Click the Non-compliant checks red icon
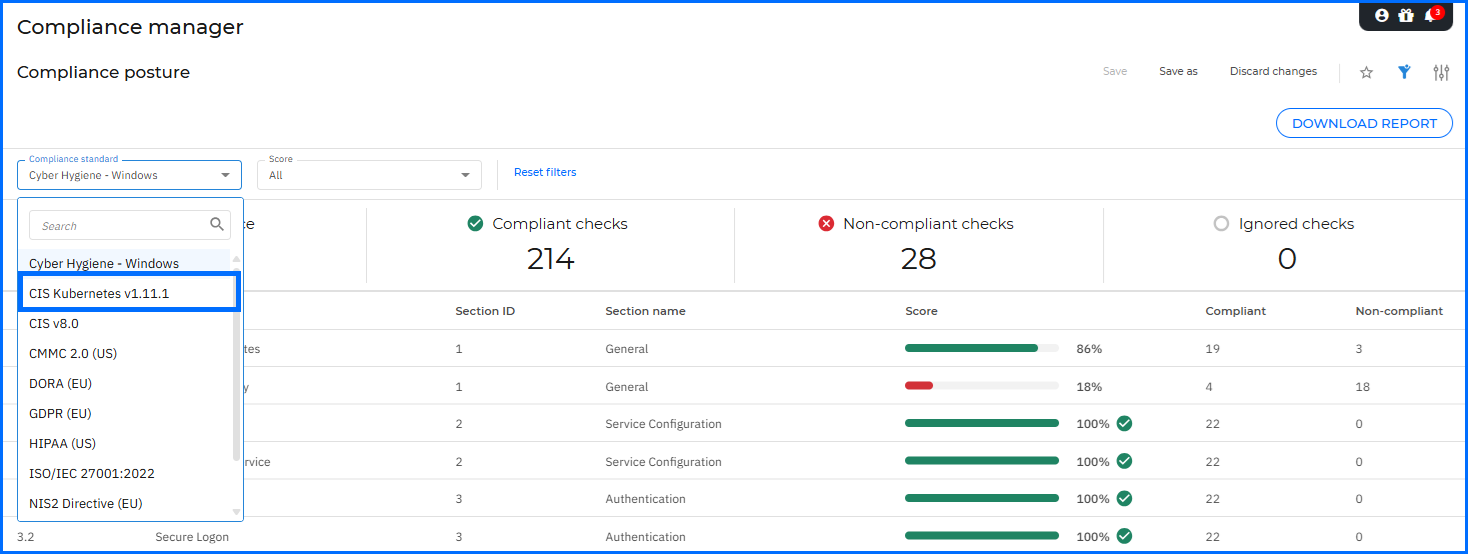The image size is (1468, 554). [826, 224]
